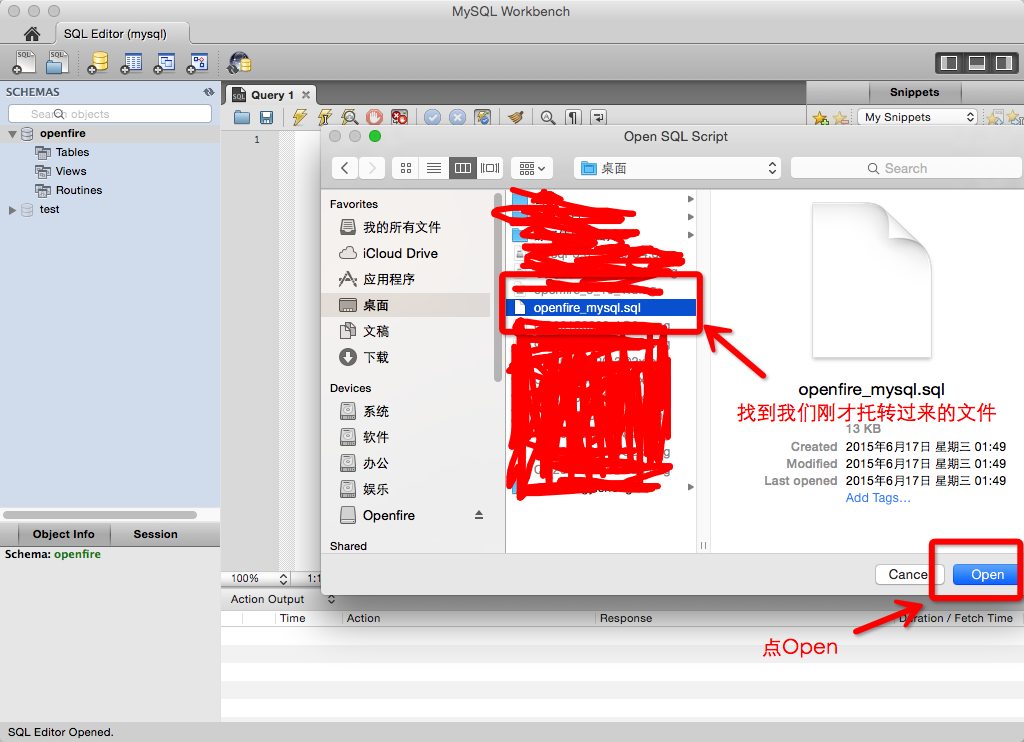Screen dimensions: 1024x742
Task: Toggle word wrap icon
Action: click(598, 117)
